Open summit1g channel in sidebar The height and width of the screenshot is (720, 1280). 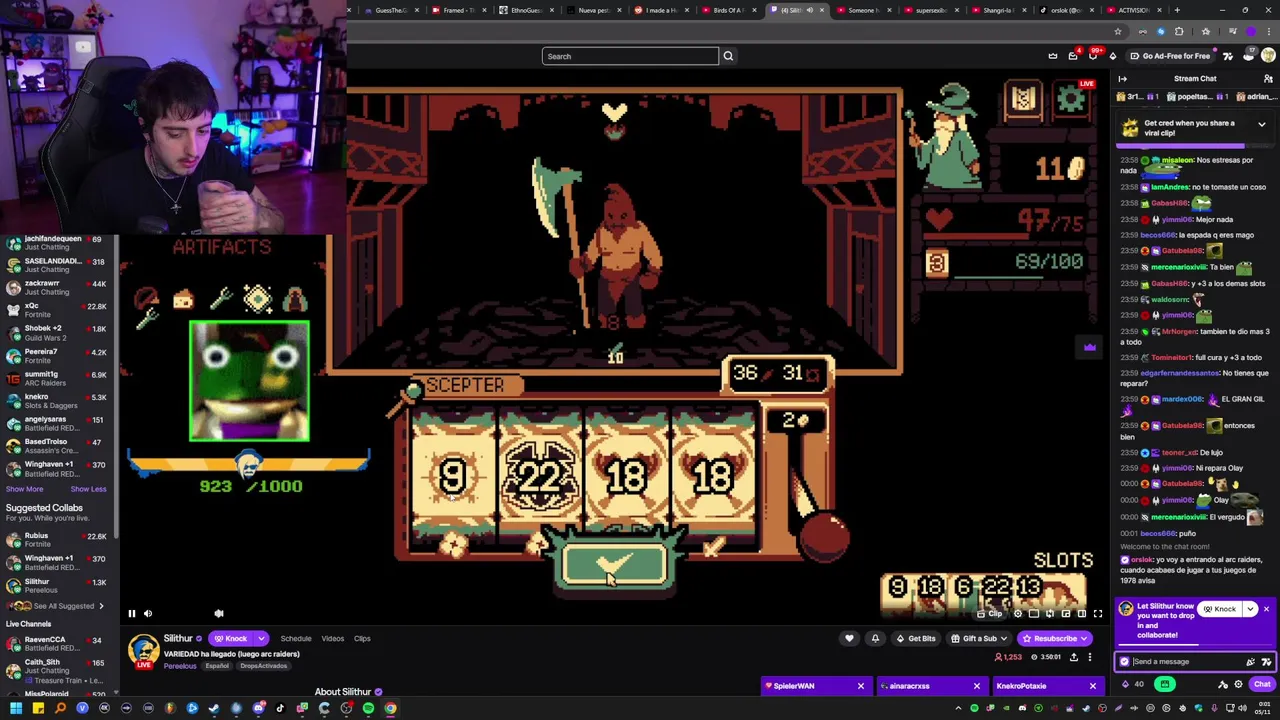pos(59,379)
